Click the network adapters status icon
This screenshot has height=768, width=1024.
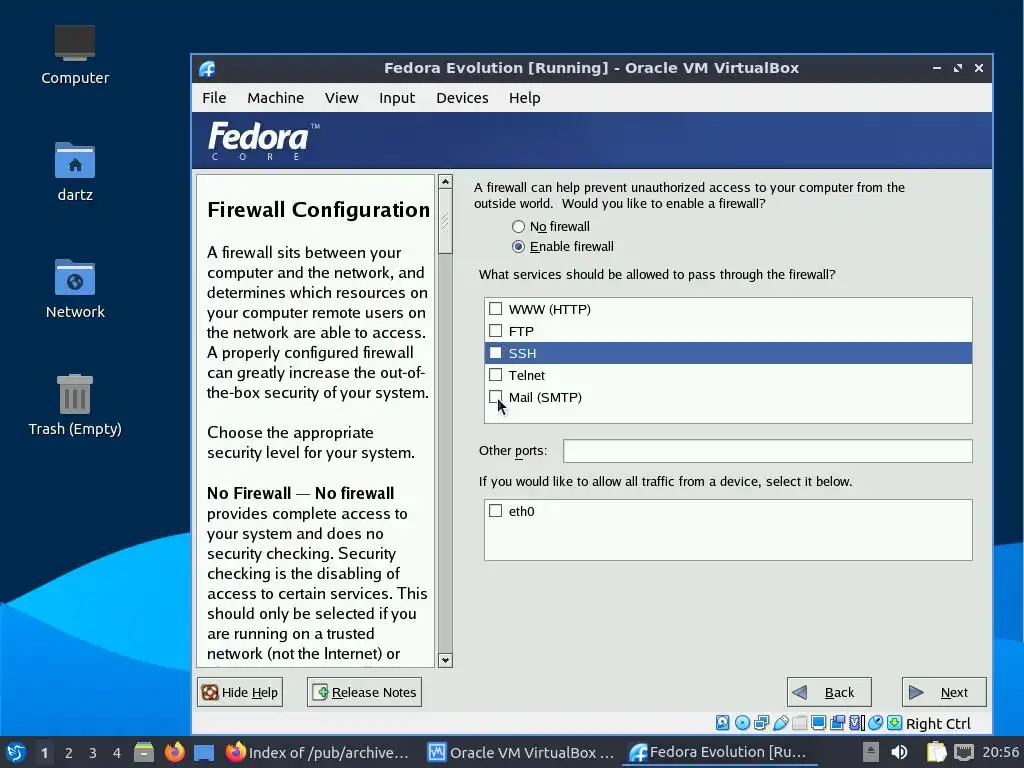tap(761, 723)
